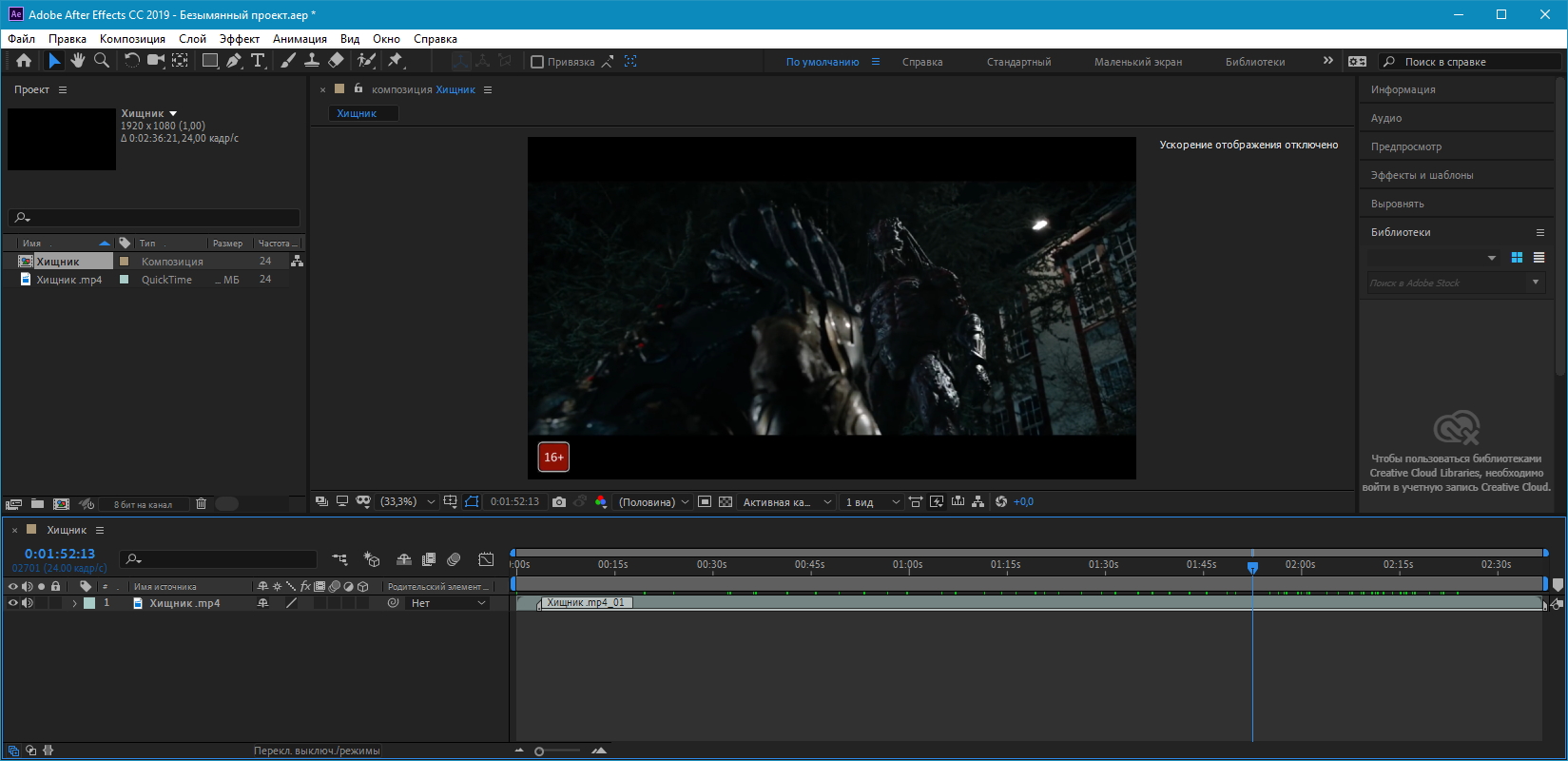Select the Puppet Pin tool
This screenshot has height=761, width=1568.
396,61
